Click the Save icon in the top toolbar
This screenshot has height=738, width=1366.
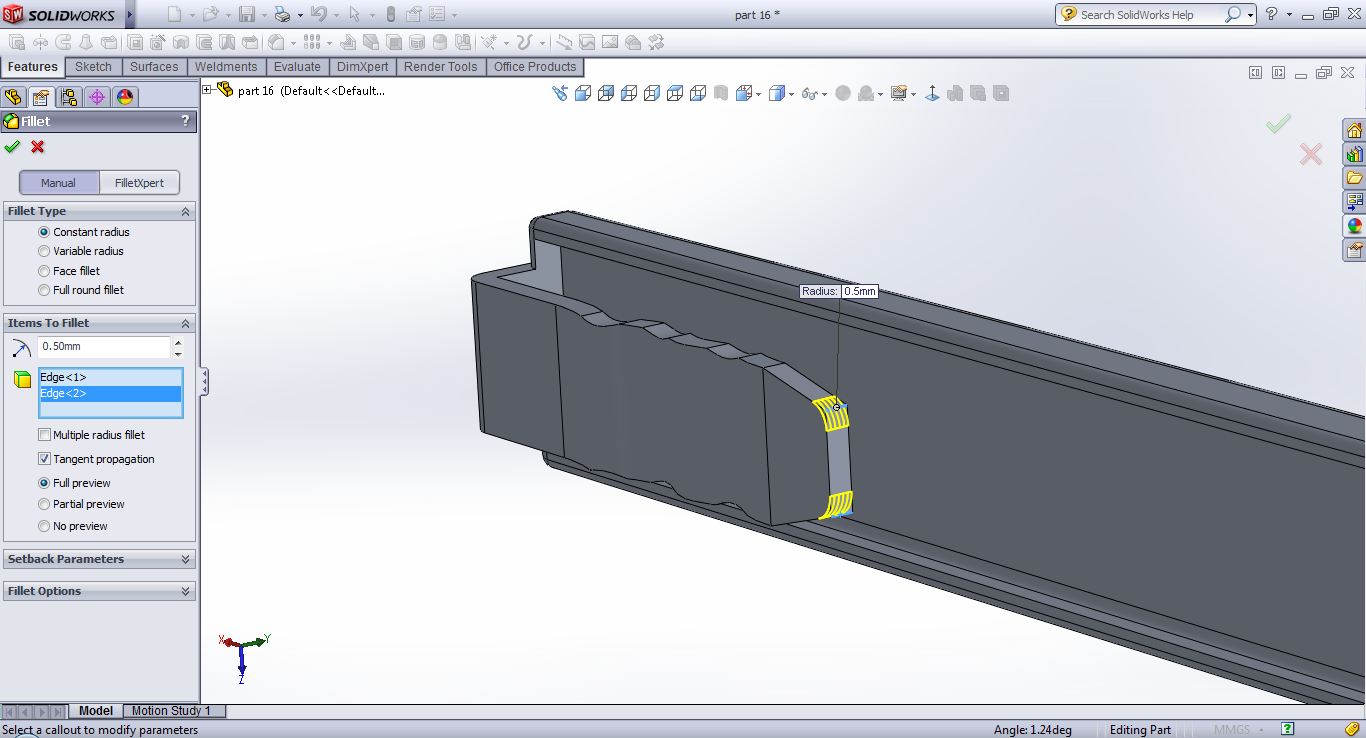[x=246, y=14]
